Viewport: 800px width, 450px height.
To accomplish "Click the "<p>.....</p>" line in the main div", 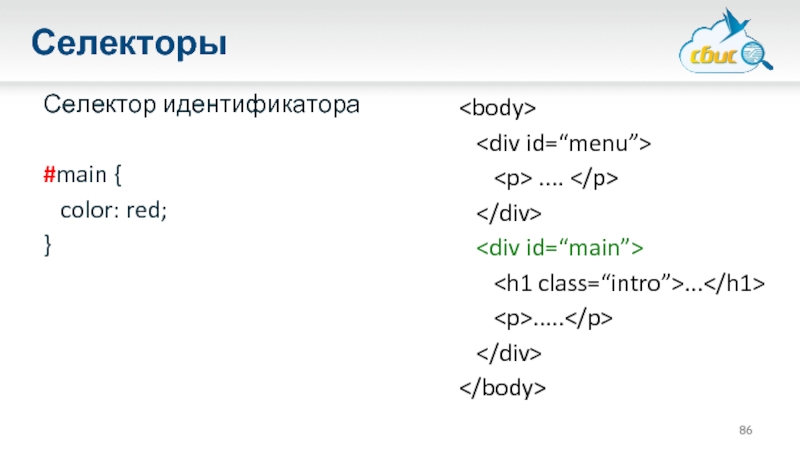I will click(552, 318).
